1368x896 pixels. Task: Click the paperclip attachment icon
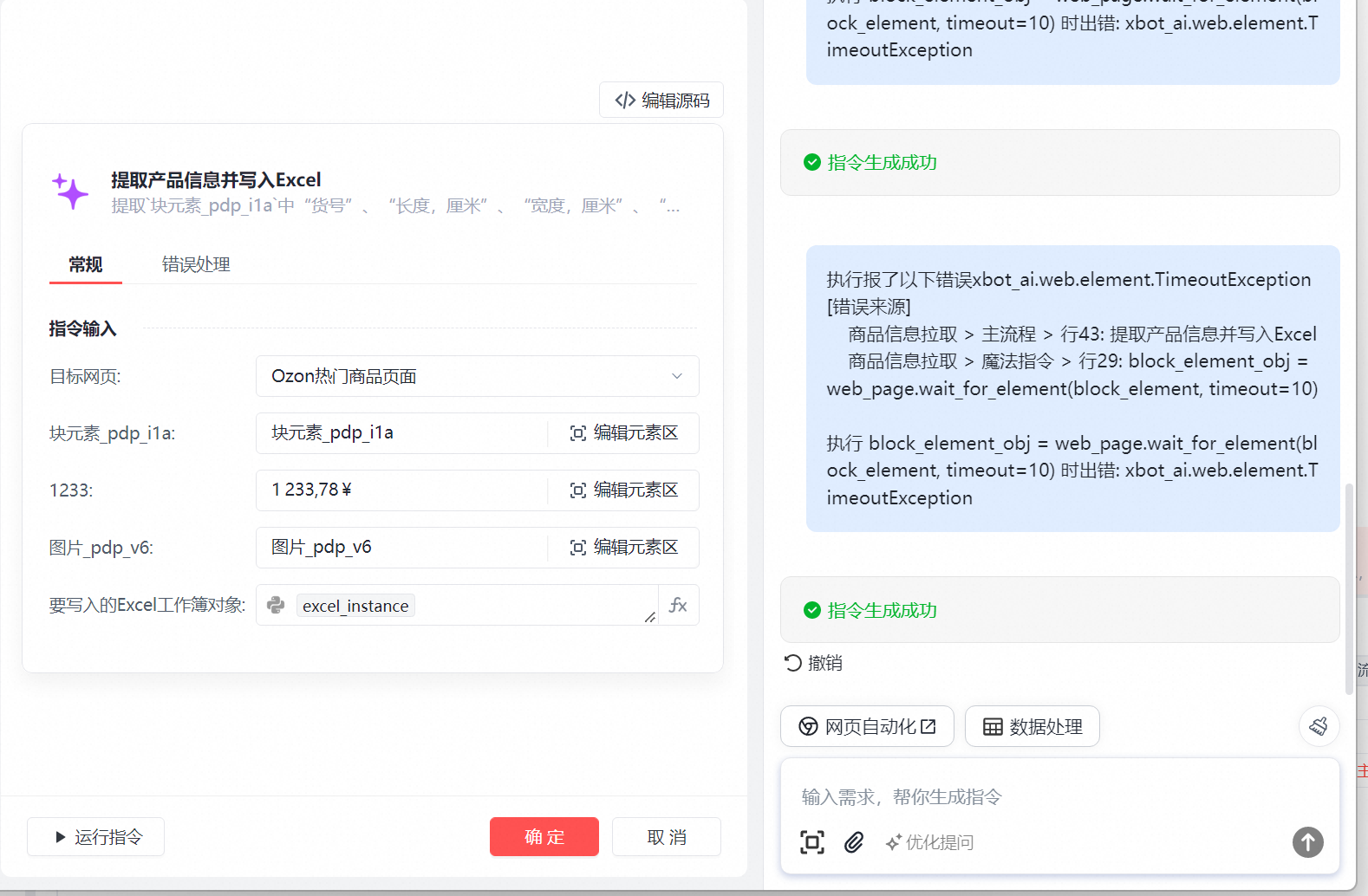click(854, 842)
